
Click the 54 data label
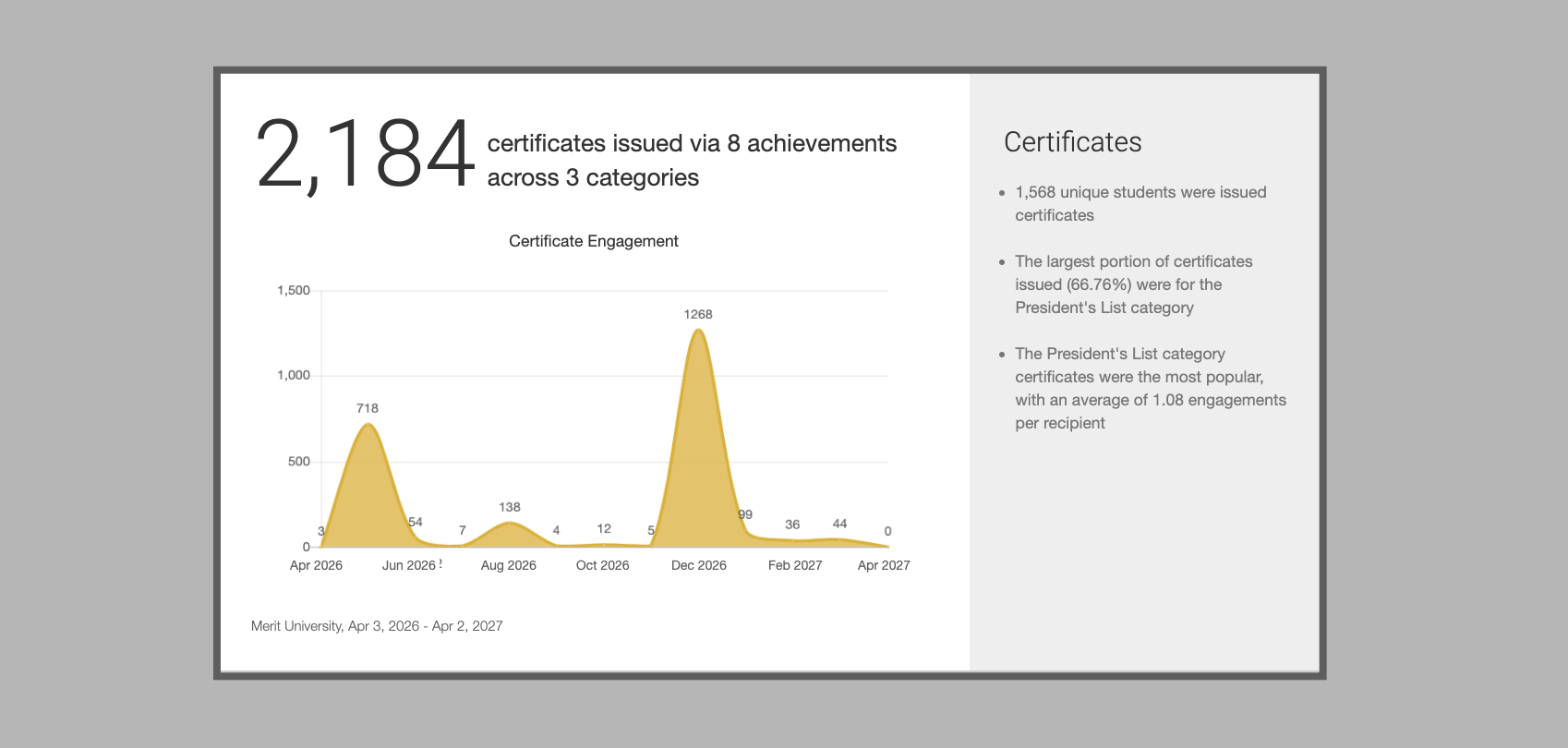[x=416, y=522]
